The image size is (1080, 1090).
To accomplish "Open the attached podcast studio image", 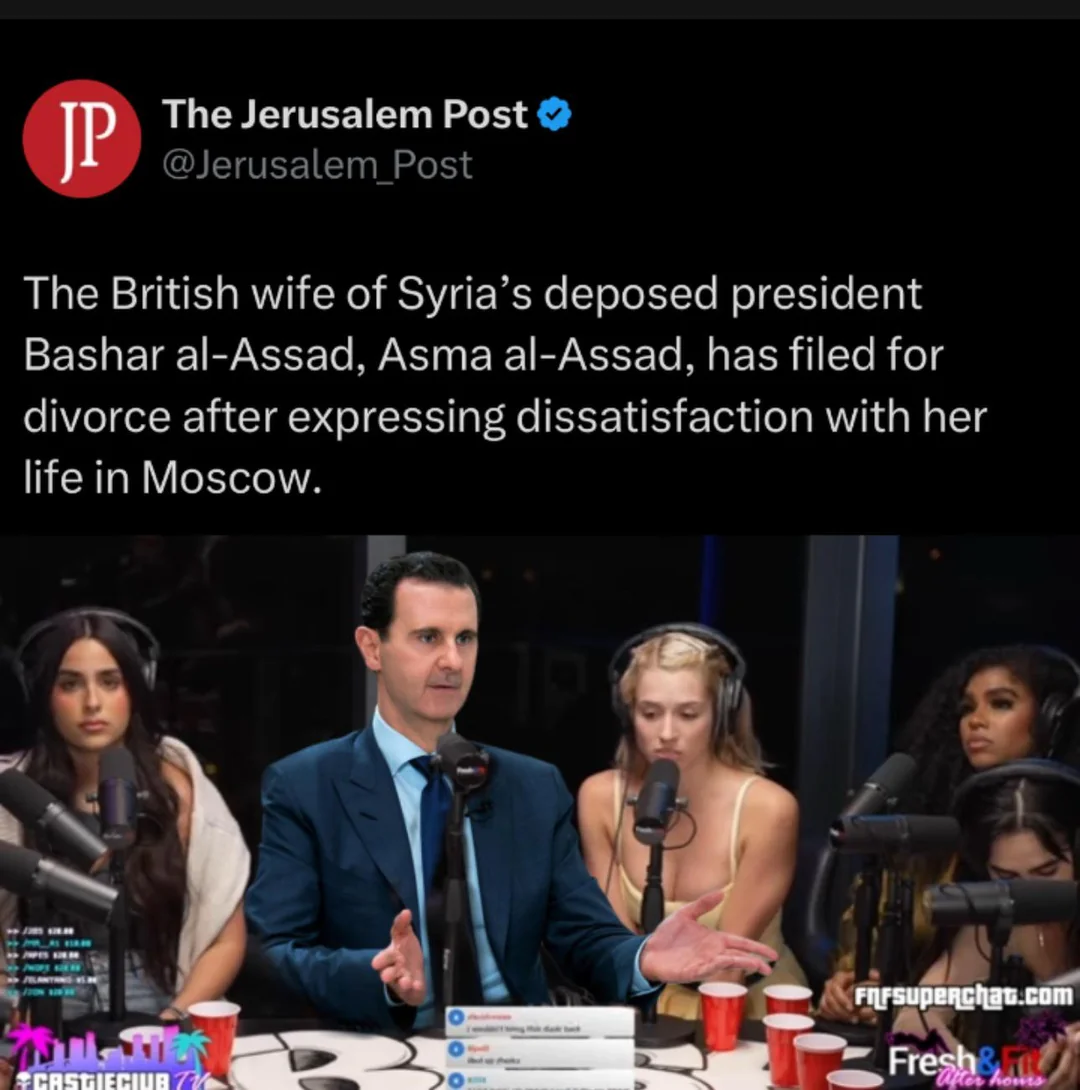I will pos(540,813).
